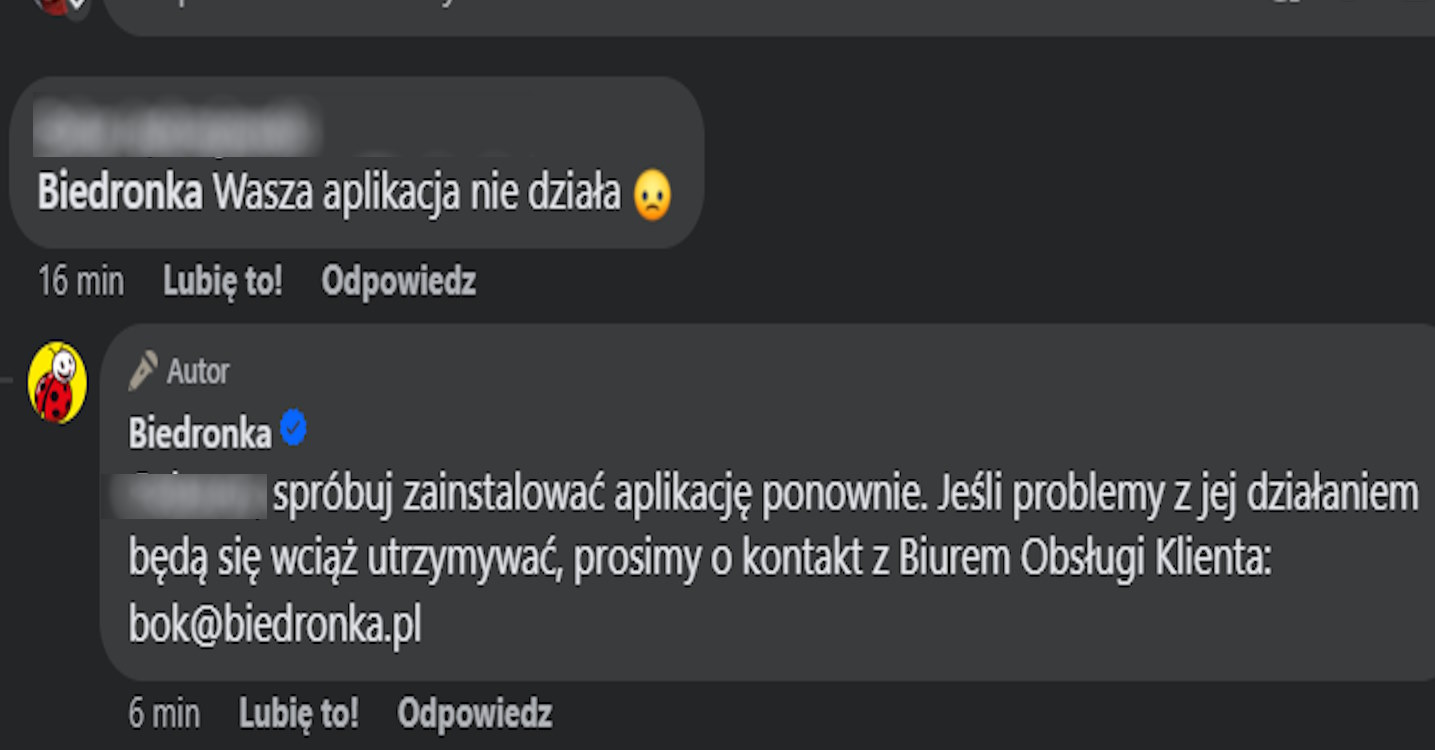Open Biedronka page name in the reply
The height and width of the screenshot is (750, 1435).
point(200,433)
